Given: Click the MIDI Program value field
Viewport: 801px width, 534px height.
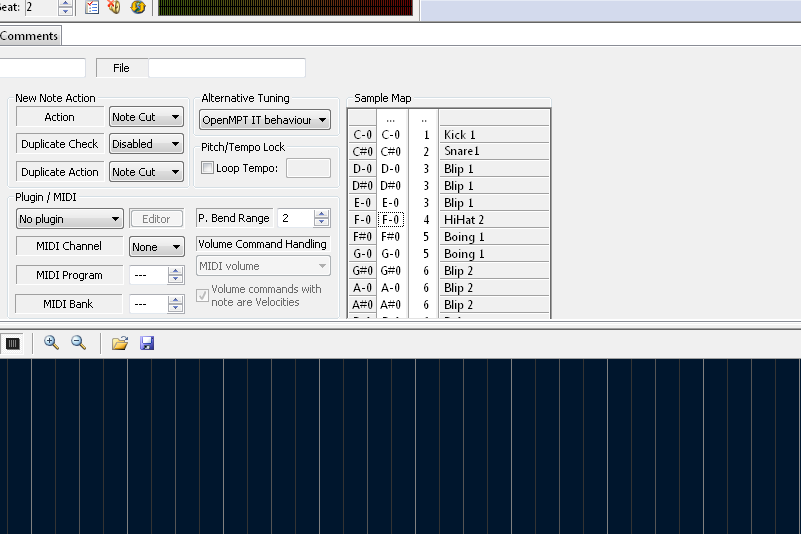Looking at the screenshot, I should 148,275.
